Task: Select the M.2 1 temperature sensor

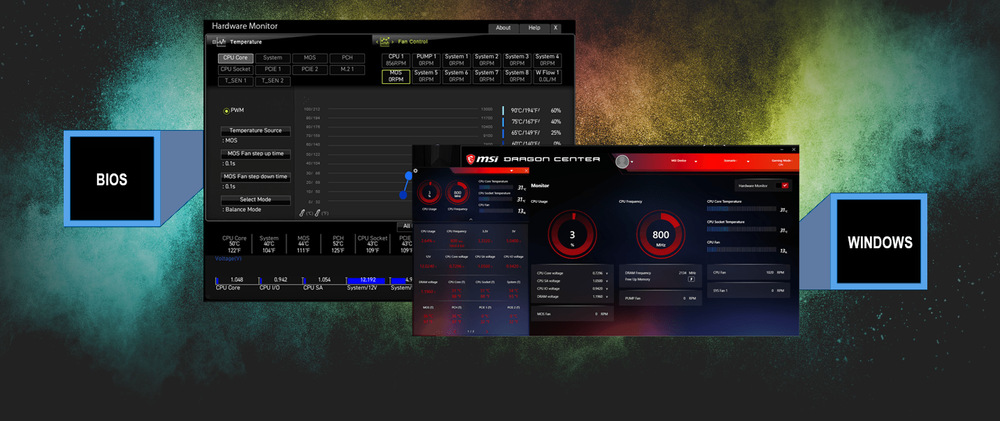Action: (348, 69)
